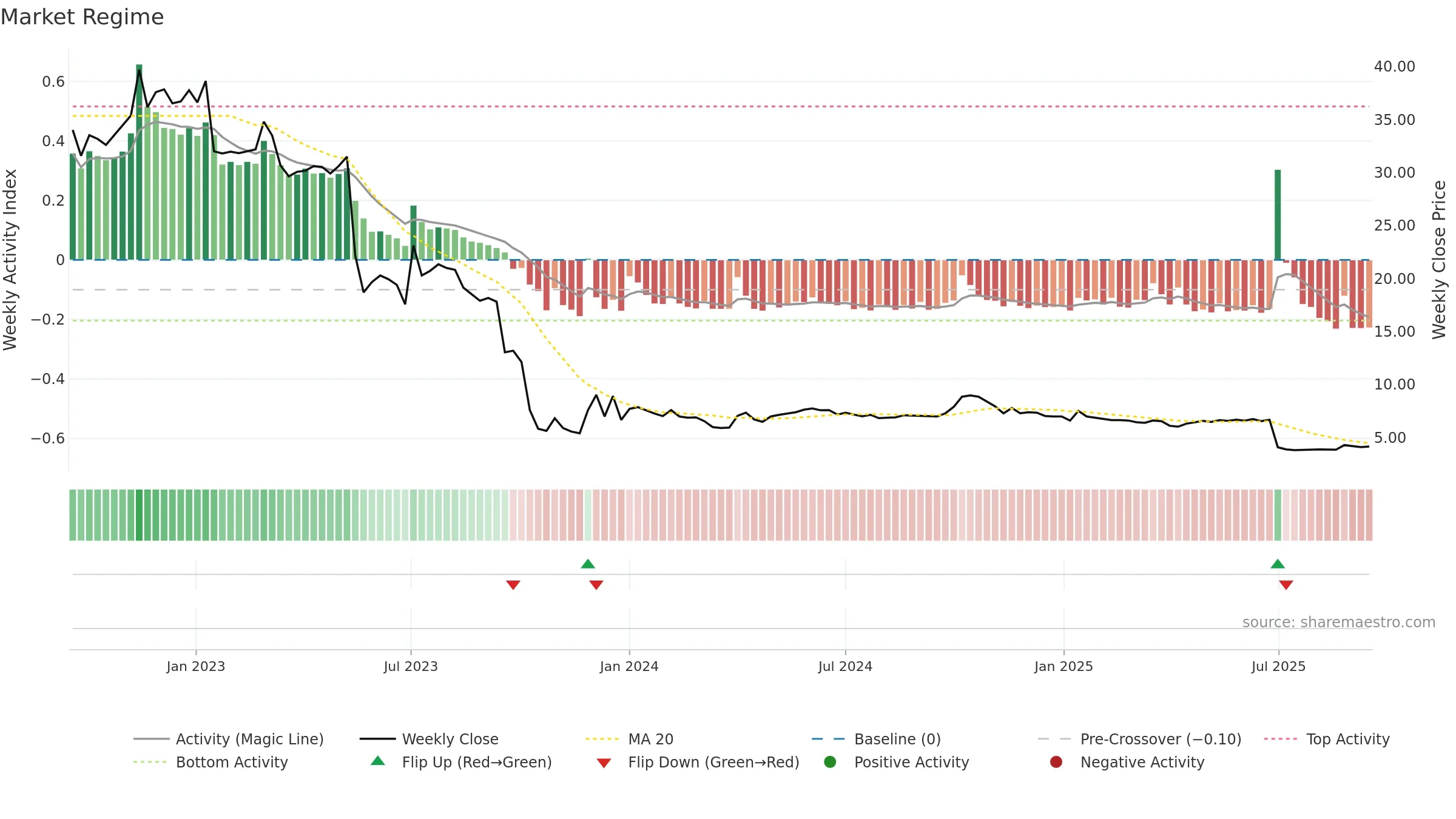
Task: Click the green Flip Up triangle before Jan 2024
Action: point(588,564)
